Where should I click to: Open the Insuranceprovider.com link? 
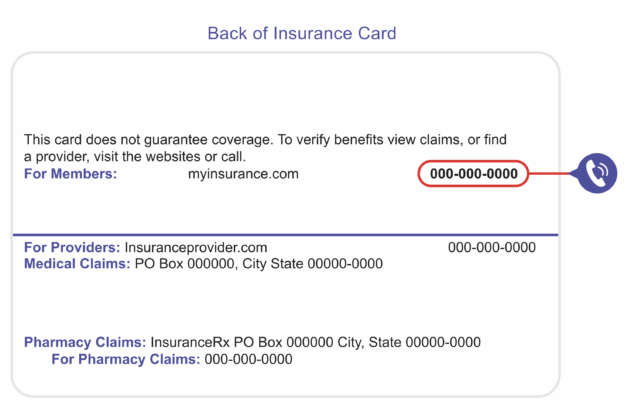click(x=196, y=247)
